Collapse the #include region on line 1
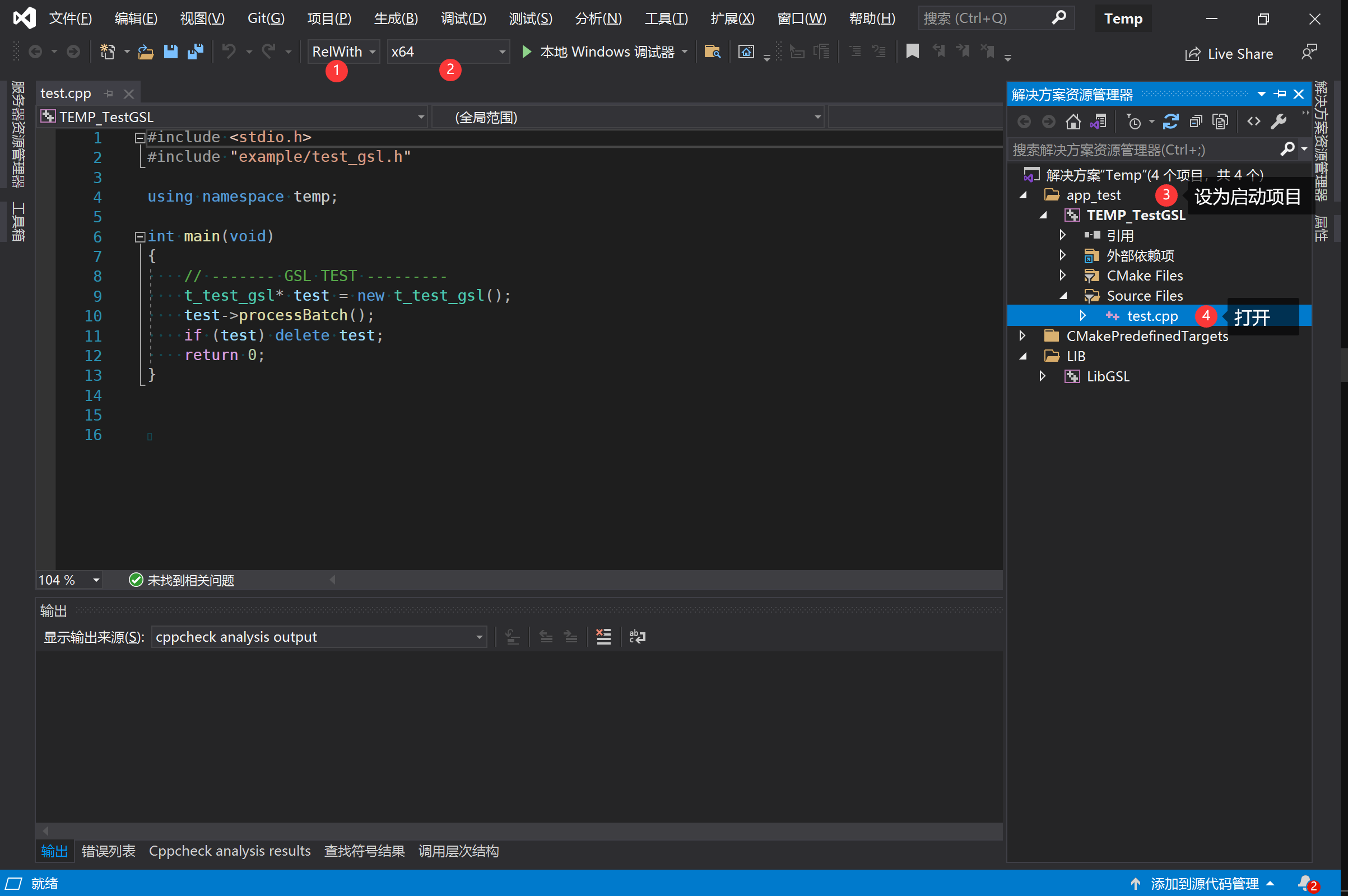 coord(140,138)
